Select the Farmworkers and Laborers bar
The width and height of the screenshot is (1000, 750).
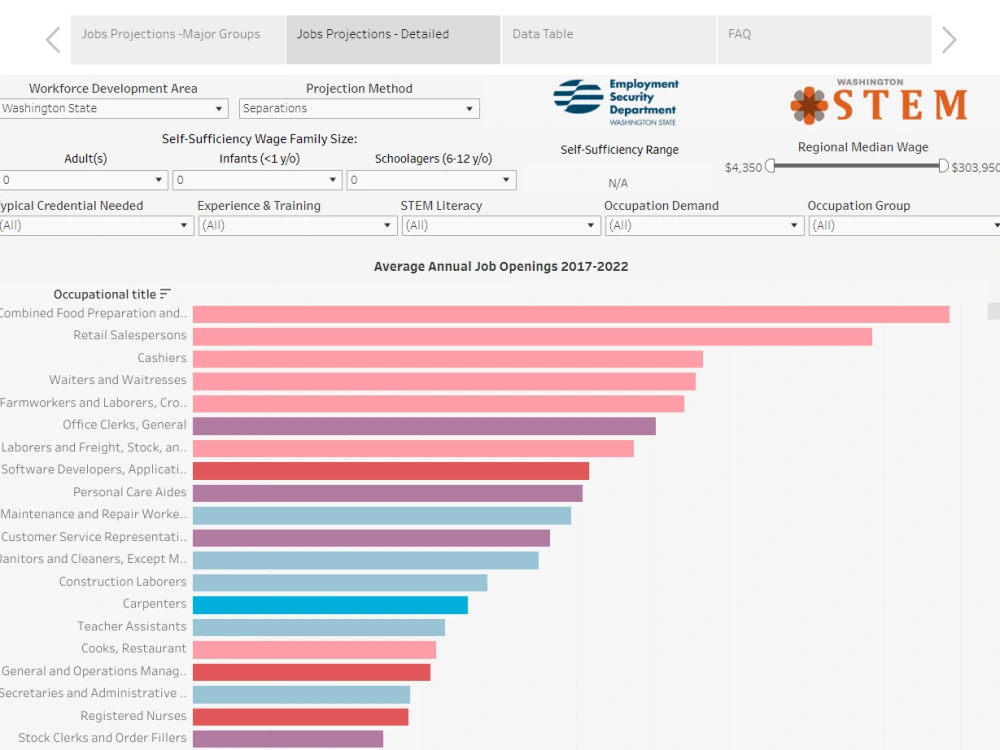[x=438, y=404]
